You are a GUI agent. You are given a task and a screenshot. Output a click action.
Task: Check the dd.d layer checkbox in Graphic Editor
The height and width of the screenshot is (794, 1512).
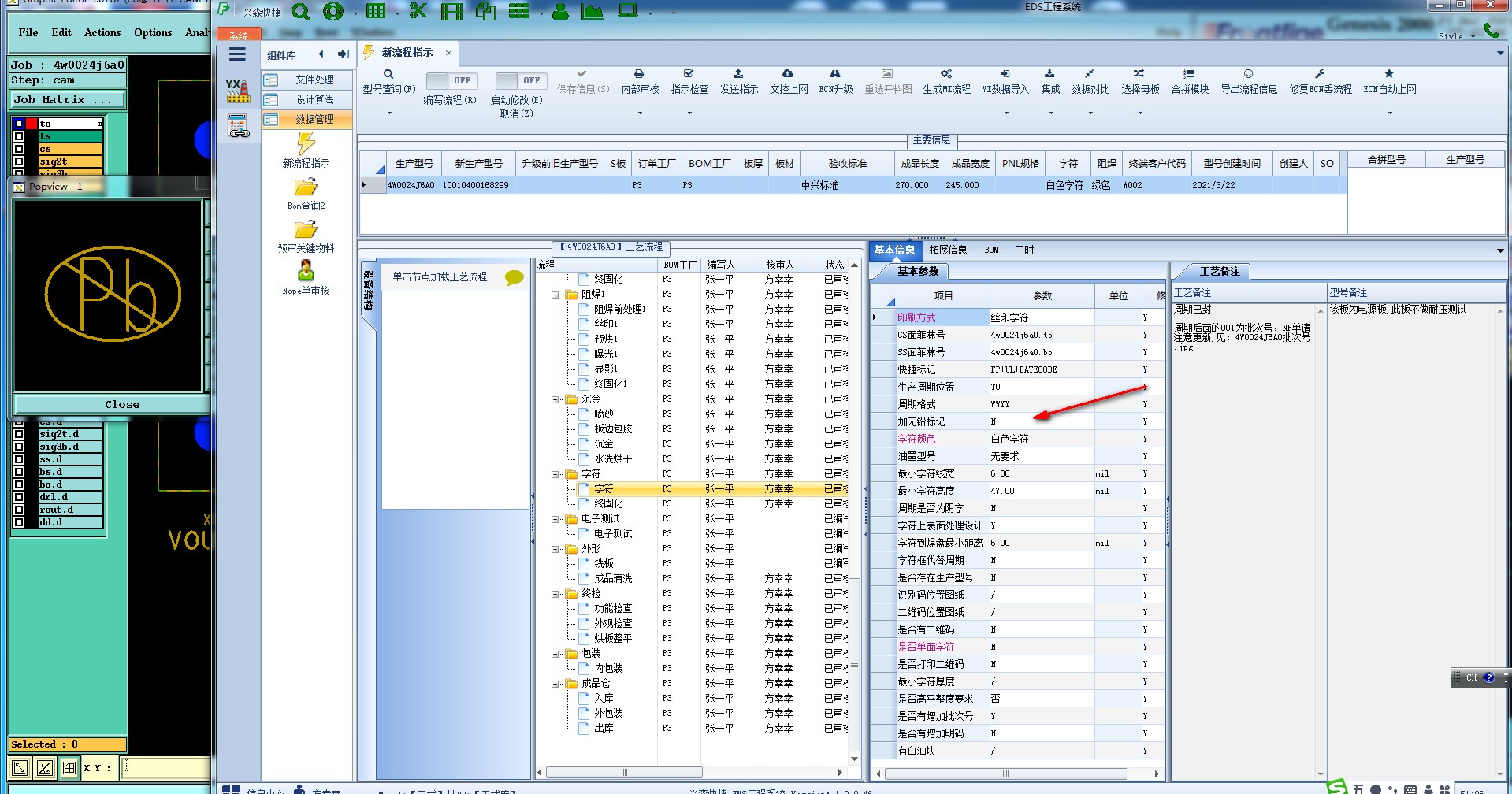point(19,522)
